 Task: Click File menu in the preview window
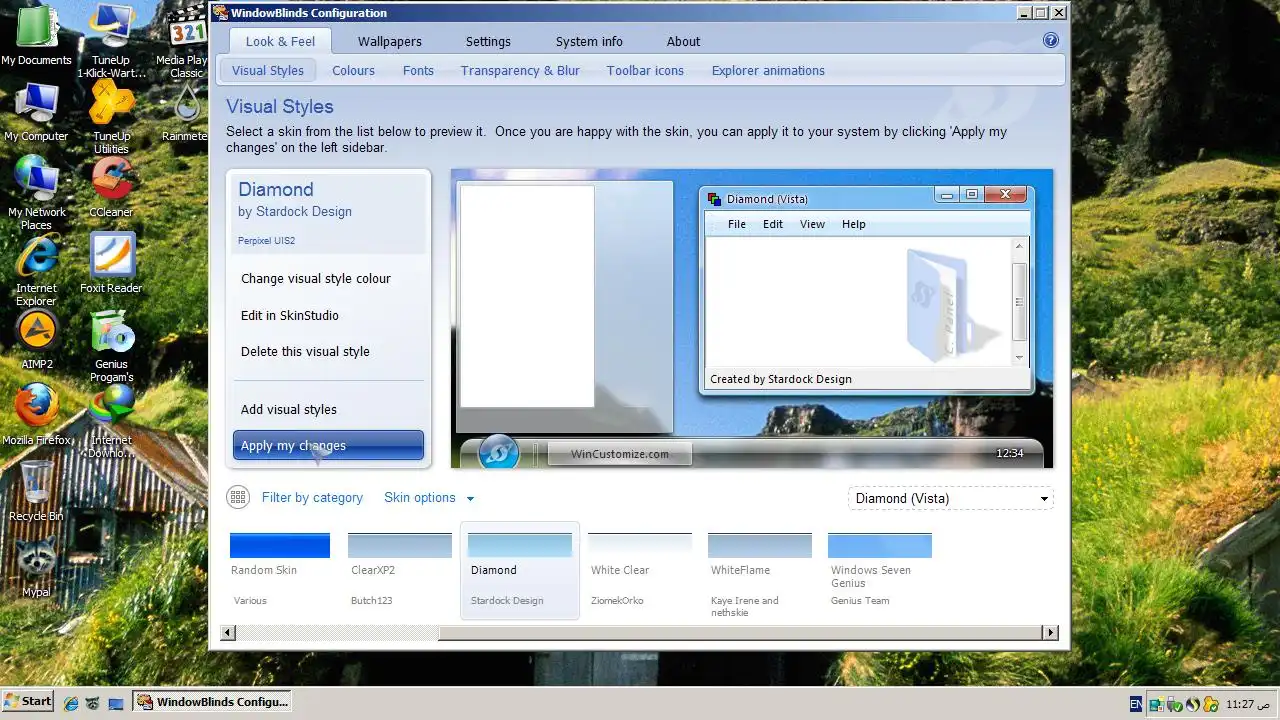pyautogui.click(x=737, y=224)
